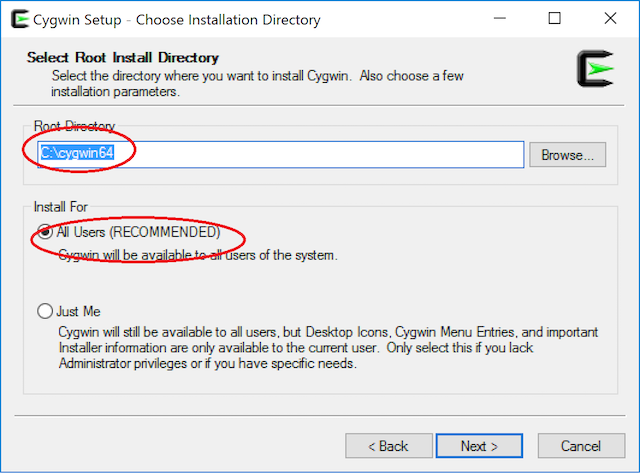The image size is (640, 474).
Task: Click the "Select Root Install Directory" heading
Action: pyautogui.click(x=122, y=58)
